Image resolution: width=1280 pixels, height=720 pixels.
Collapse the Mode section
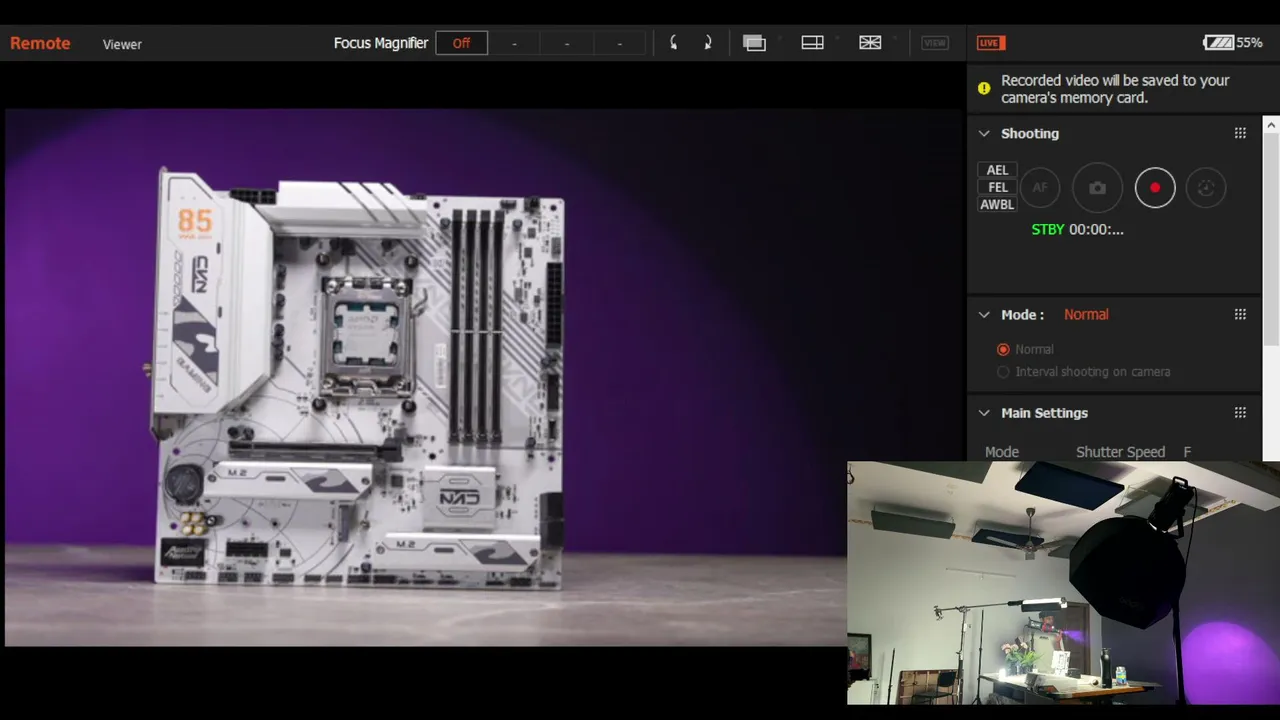(984, 314)
